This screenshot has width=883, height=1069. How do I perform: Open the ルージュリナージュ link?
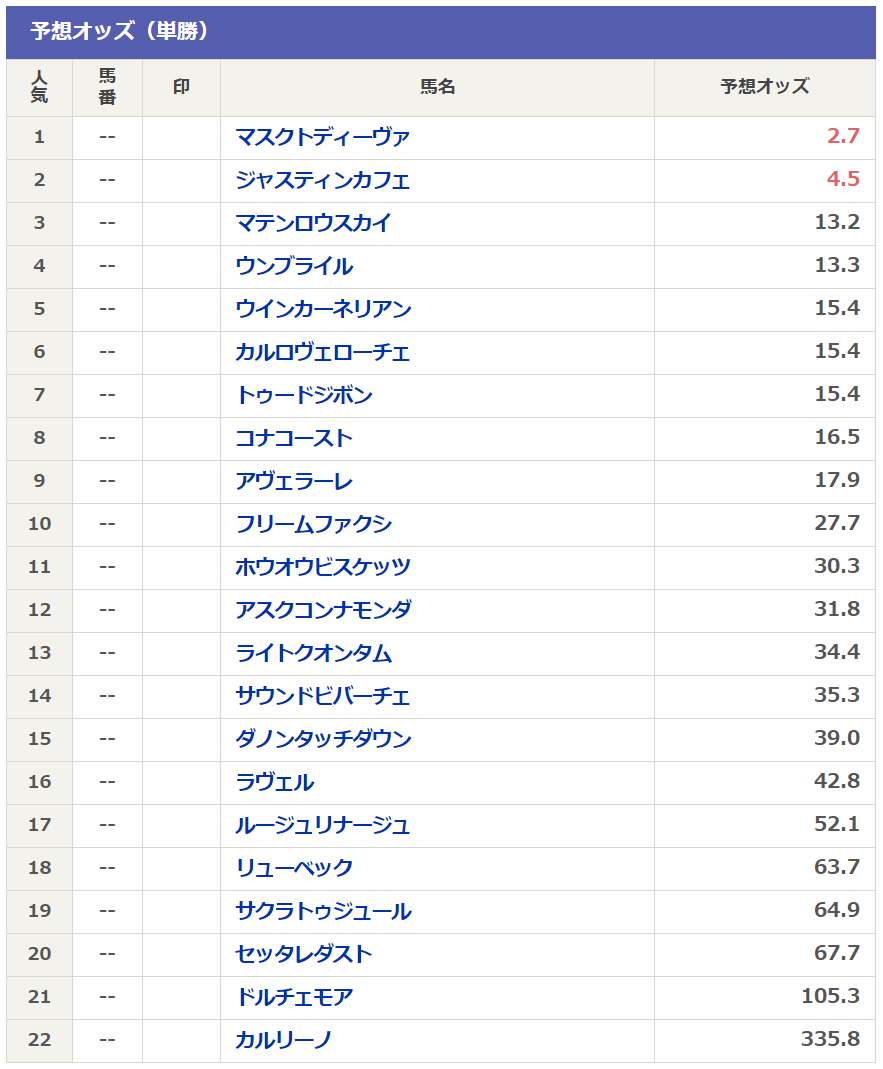[323, 824]
